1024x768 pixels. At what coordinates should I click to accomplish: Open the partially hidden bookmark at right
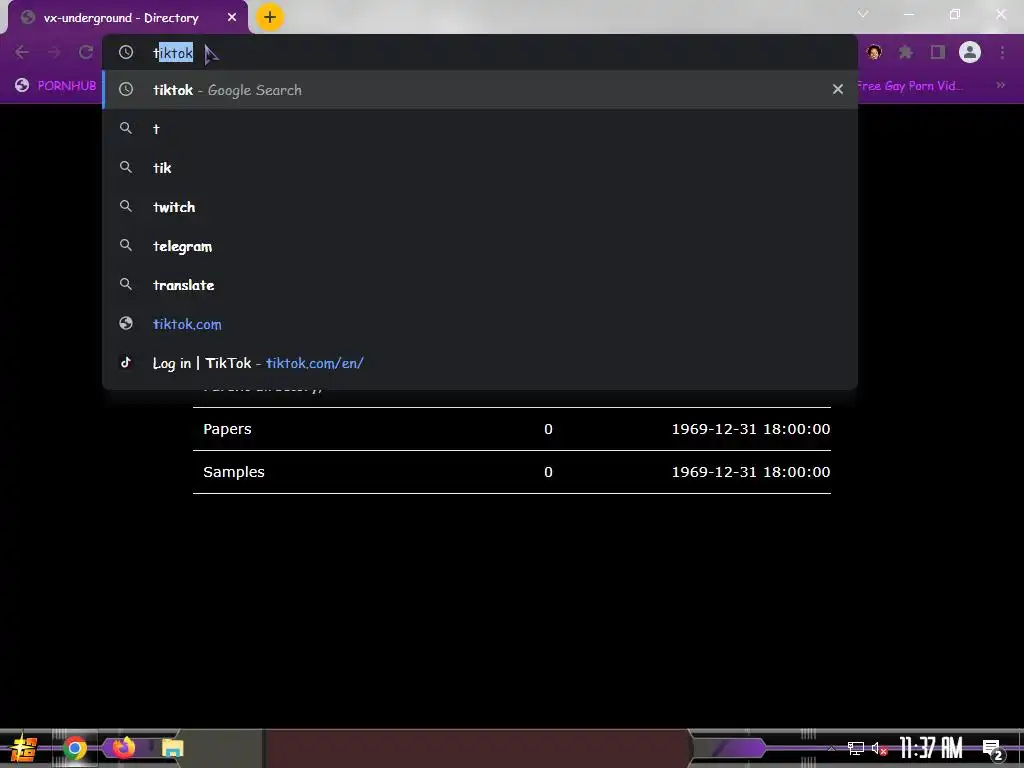click(910, 86)
